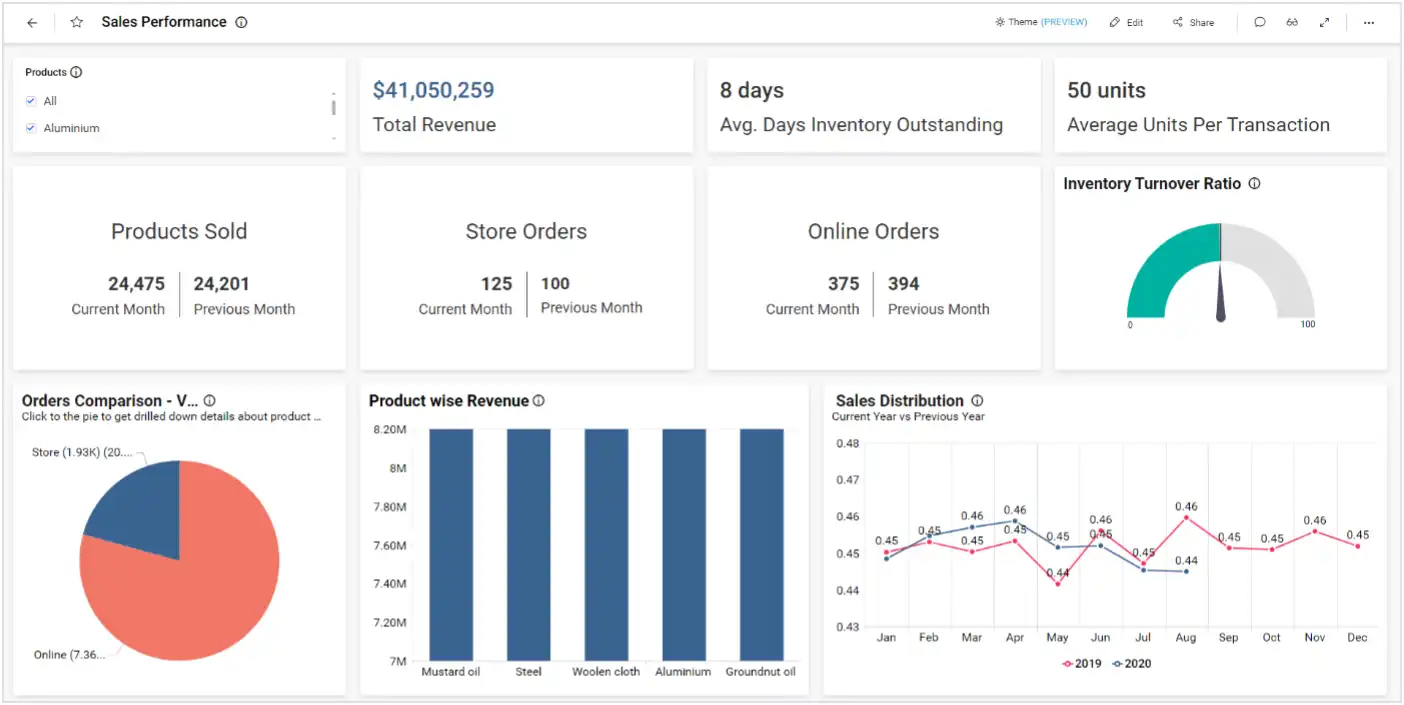Click the back arrow to exit the dashboard
The width and height of the screenshot is (1404, 705).
(31, 21)
